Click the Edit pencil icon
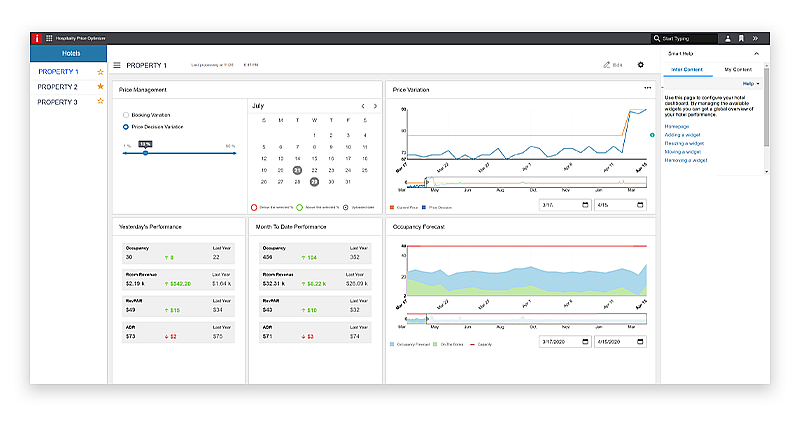The height and width of the screenshot is (421, 800). [607, 65]
